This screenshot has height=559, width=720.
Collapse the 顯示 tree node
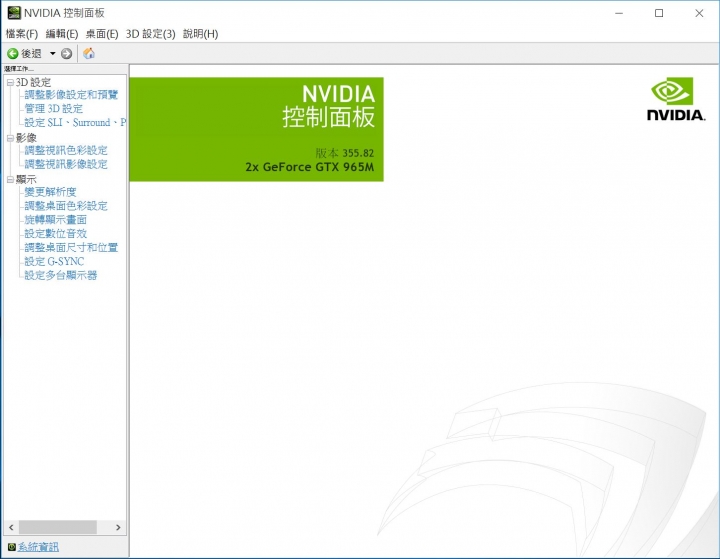10,180
